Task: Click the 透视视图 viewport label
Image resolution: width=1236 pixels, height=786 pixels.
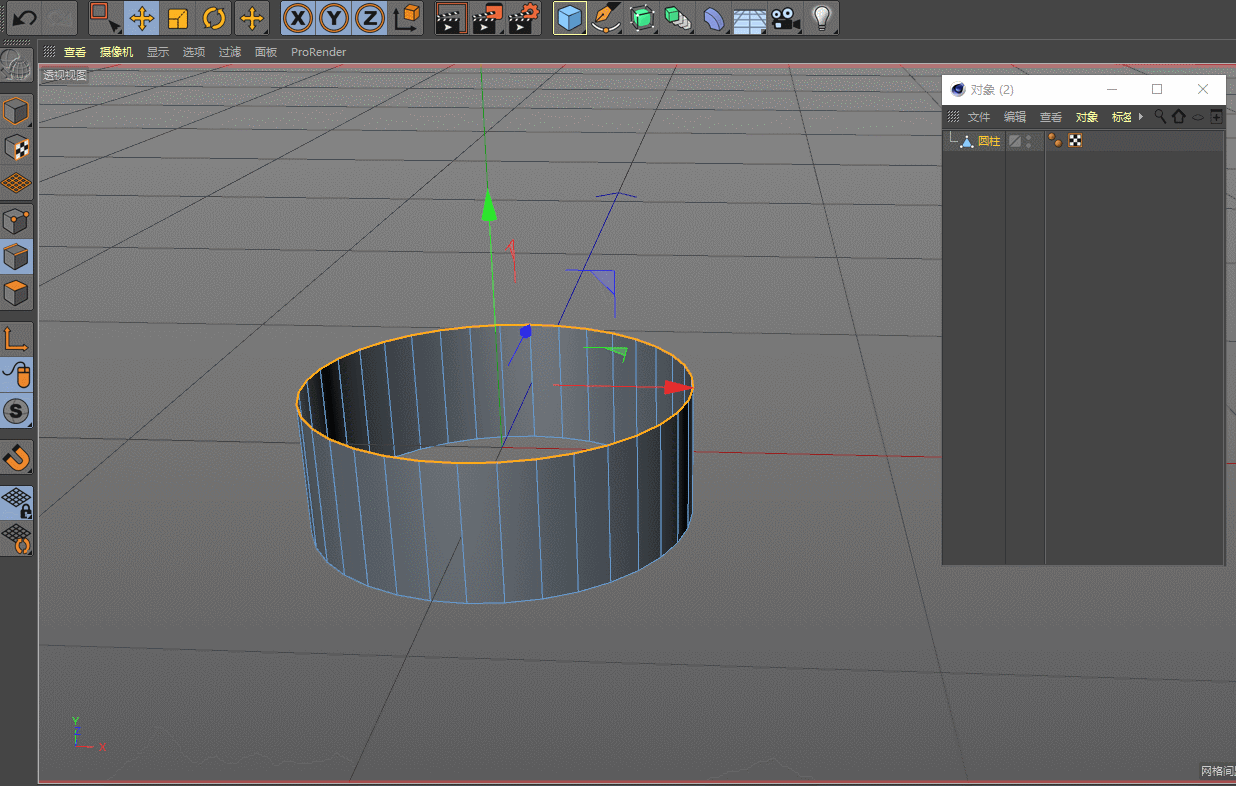Action: point(65,75)
